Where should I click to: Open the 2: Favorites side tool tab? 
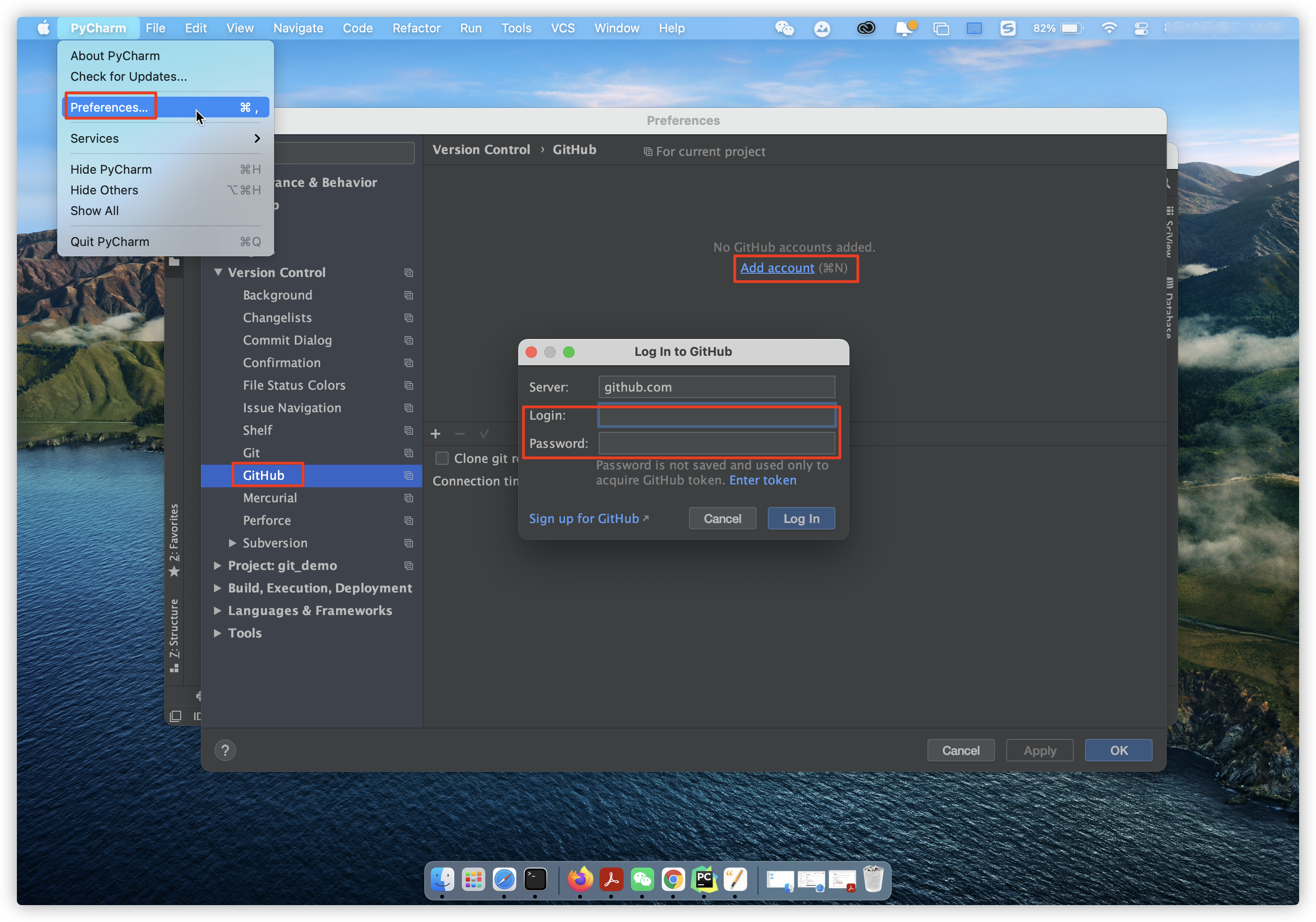[174, 540]
